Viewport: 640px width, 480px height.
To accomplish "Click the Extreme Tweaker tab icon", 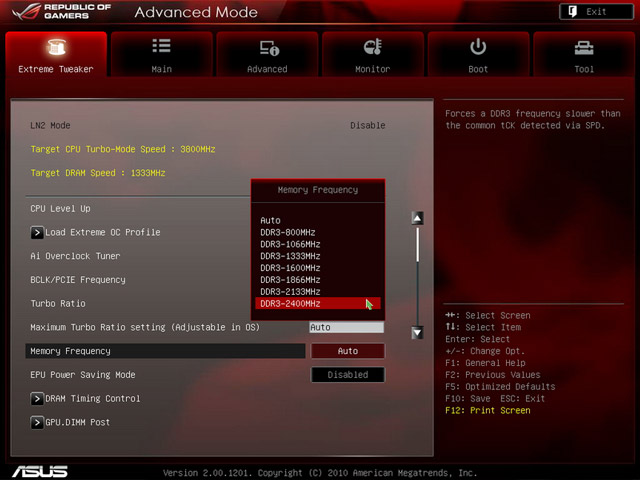I will pos(56,47).
